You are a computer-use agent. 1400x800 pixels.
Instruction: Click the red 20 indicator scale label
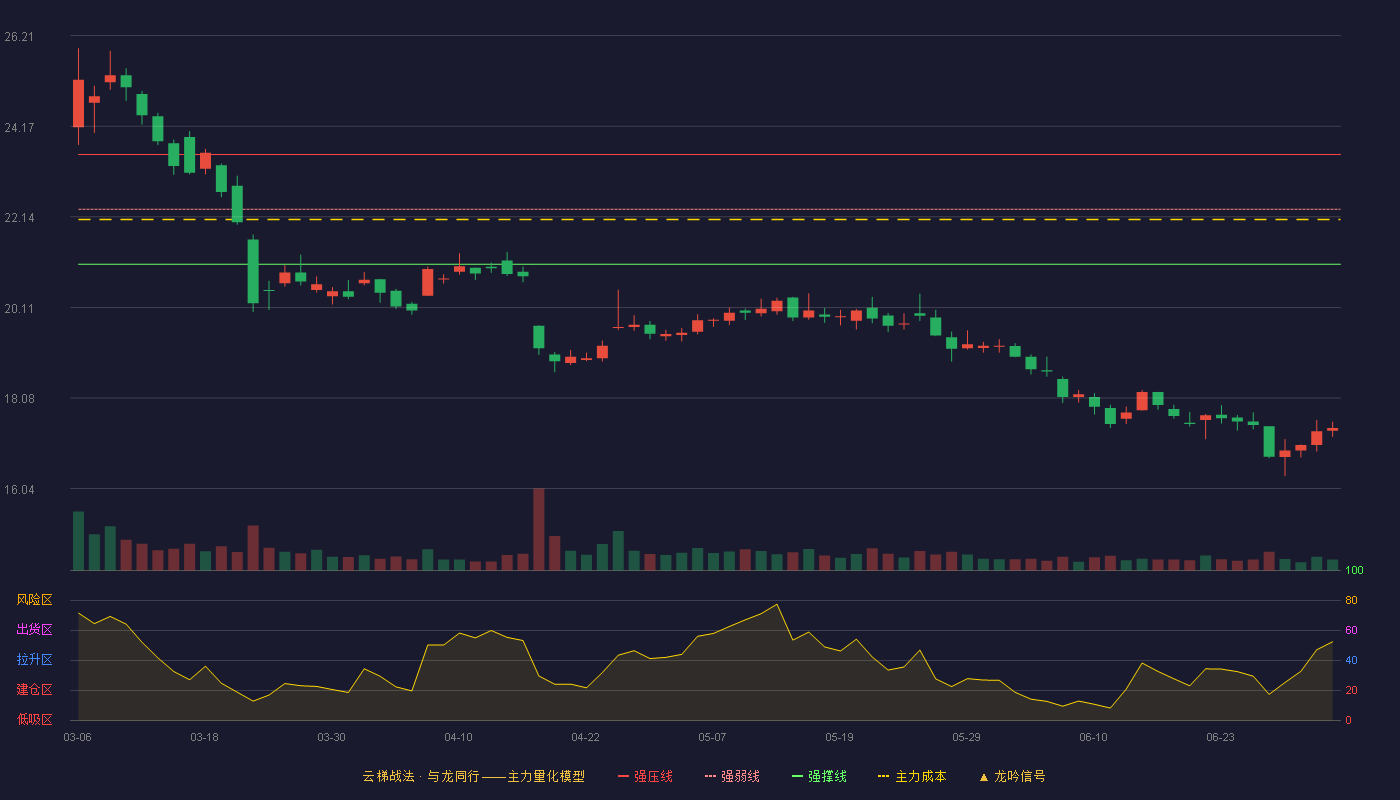(1351, 690)
